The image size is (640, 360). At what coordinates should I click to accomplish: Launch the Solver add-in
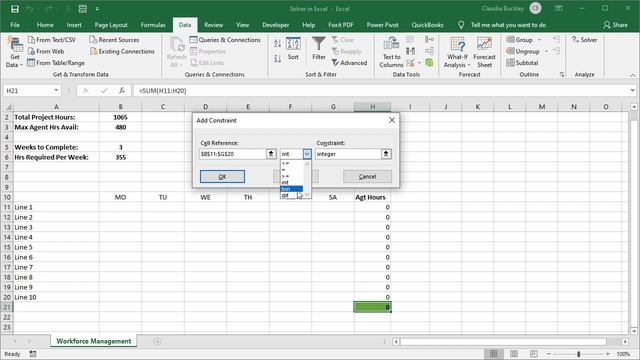584,40
